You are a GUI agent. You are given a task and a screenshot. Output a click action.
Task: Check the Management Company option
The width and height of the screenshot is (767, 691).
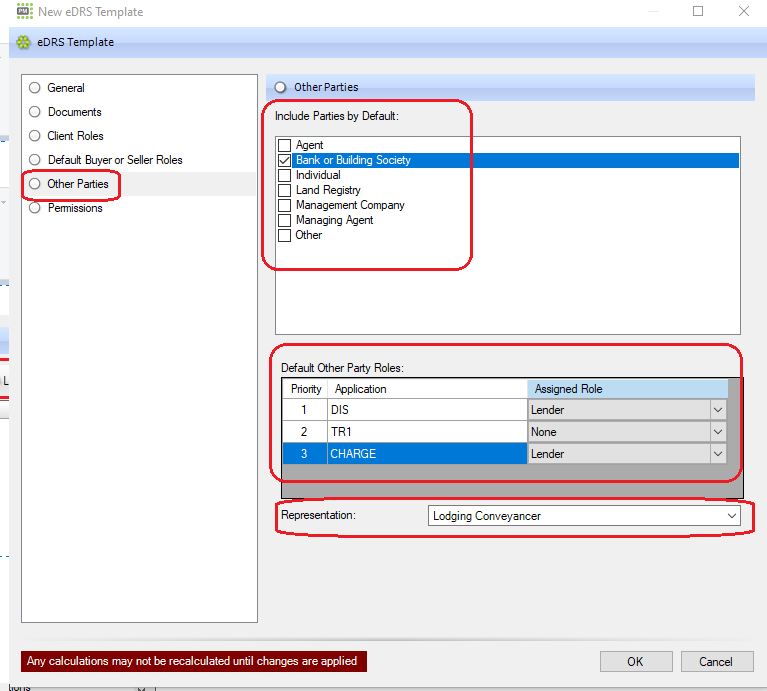click(x=285, y=206)
